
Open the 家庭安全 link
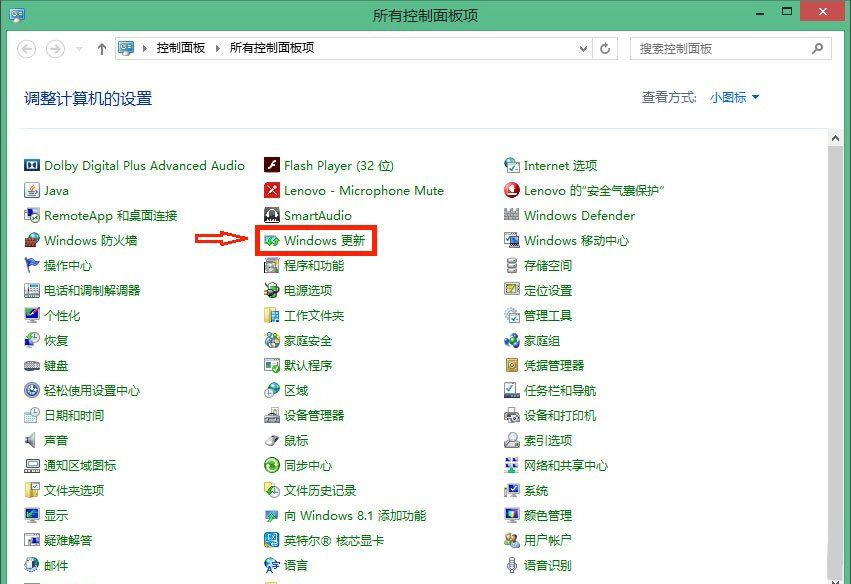pyautogui.click(x=308, y=340)
